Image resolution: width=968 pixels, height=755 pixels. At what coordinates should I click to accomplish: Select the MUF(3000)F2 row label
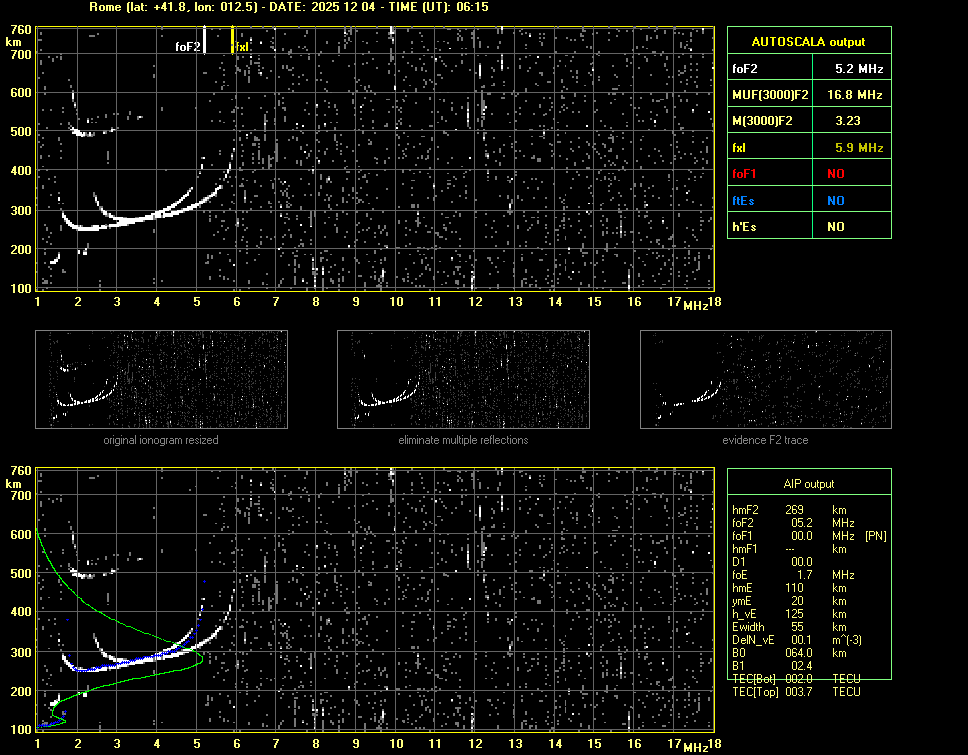tap(770, 95)
